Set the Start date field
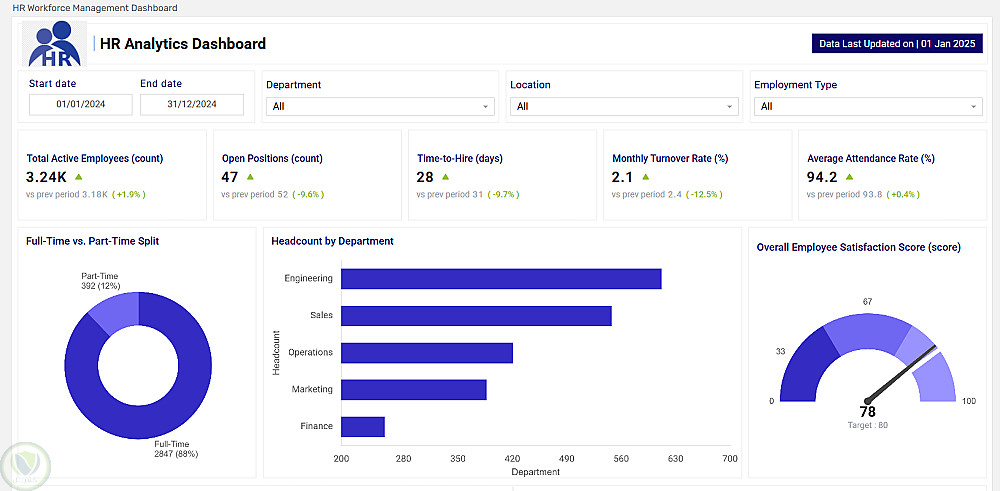 [x=80, y=104]
